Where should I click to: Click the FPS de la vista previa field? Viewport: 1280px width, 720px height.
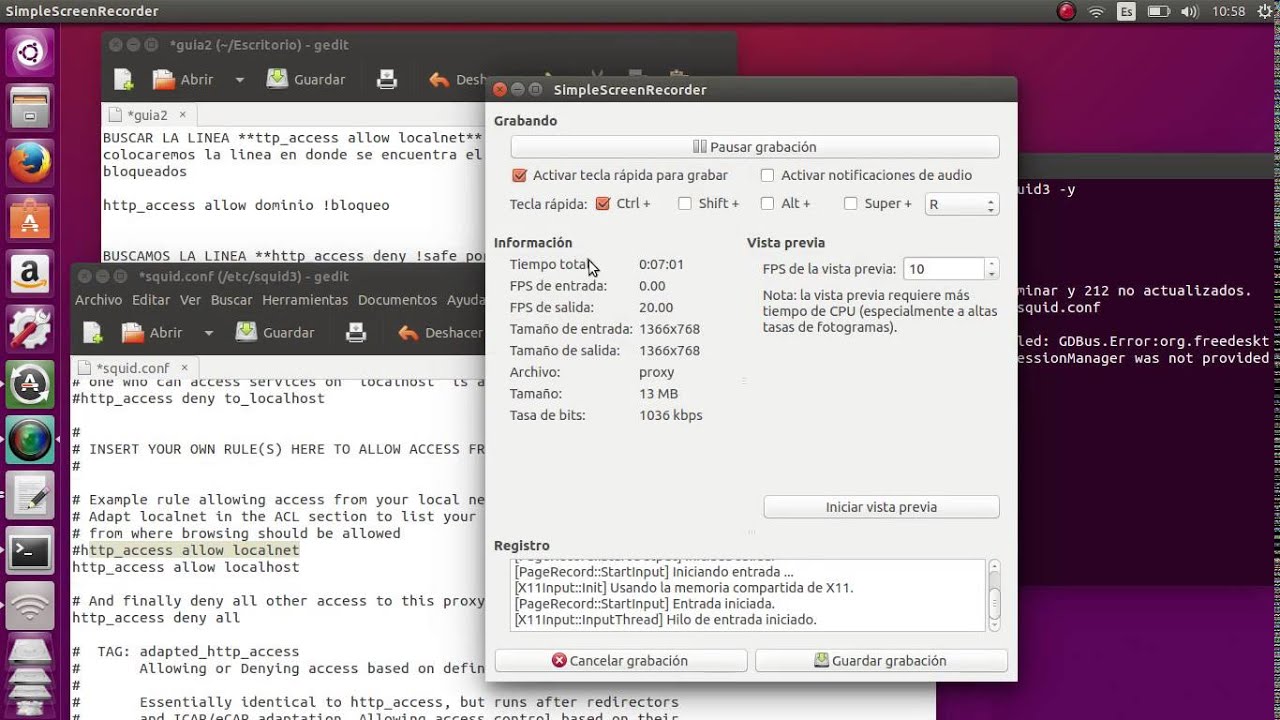[x=945, y=269]
